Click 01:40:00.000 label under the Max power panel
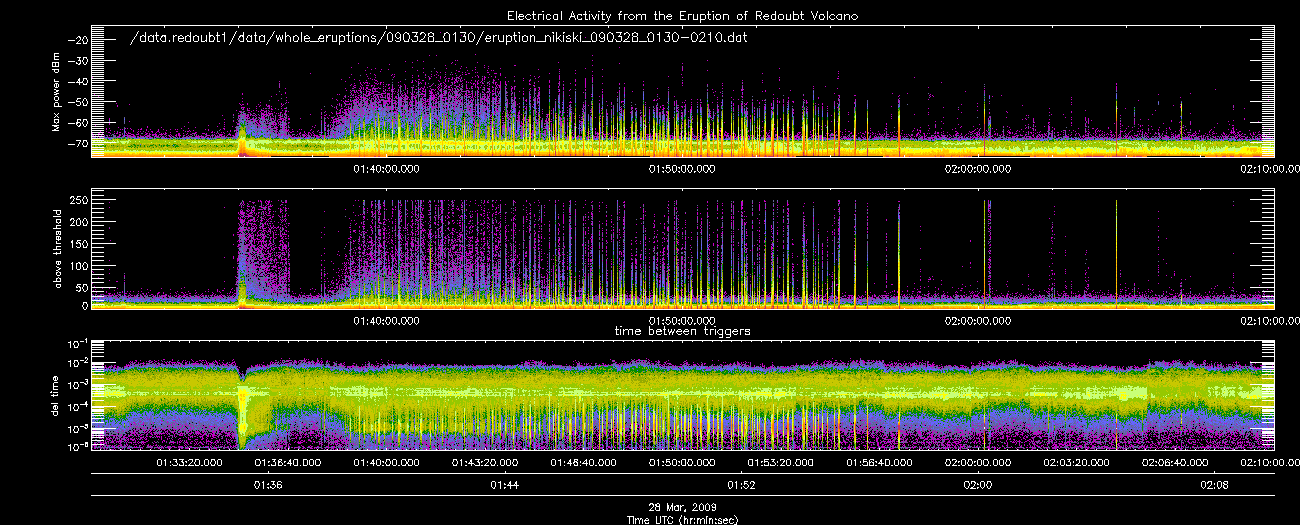The width and height of the screenshot is (1300, 525). pos(387,169)
